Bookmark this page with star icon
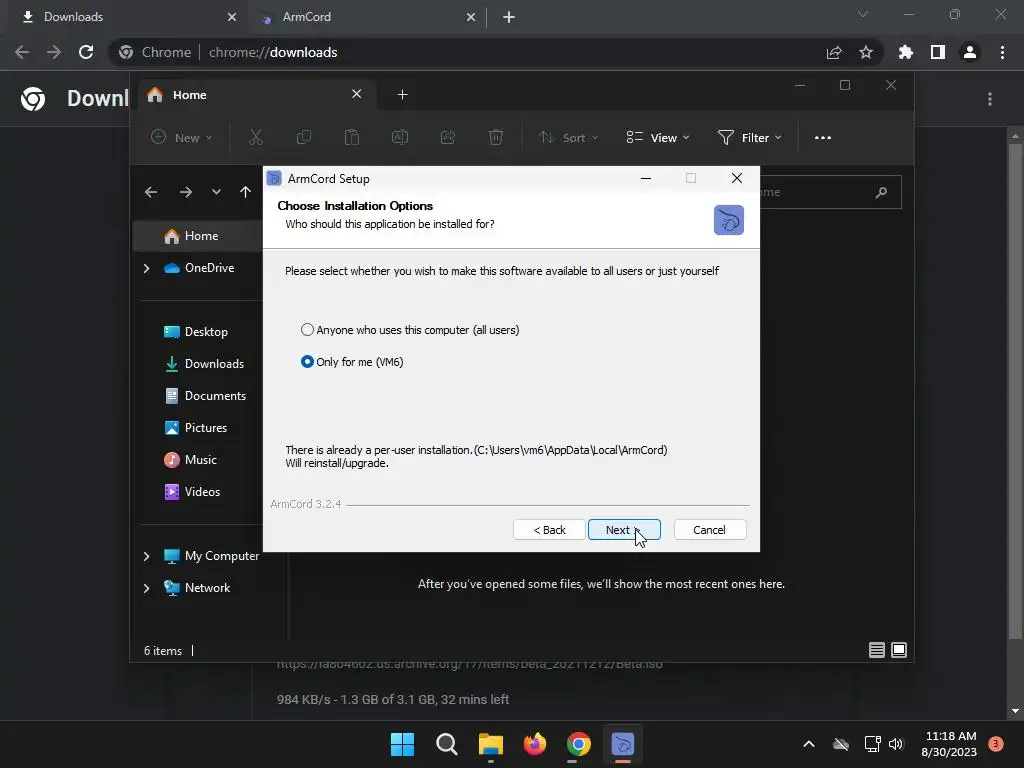Screen dimensions: 1024x768 point(866,52)
